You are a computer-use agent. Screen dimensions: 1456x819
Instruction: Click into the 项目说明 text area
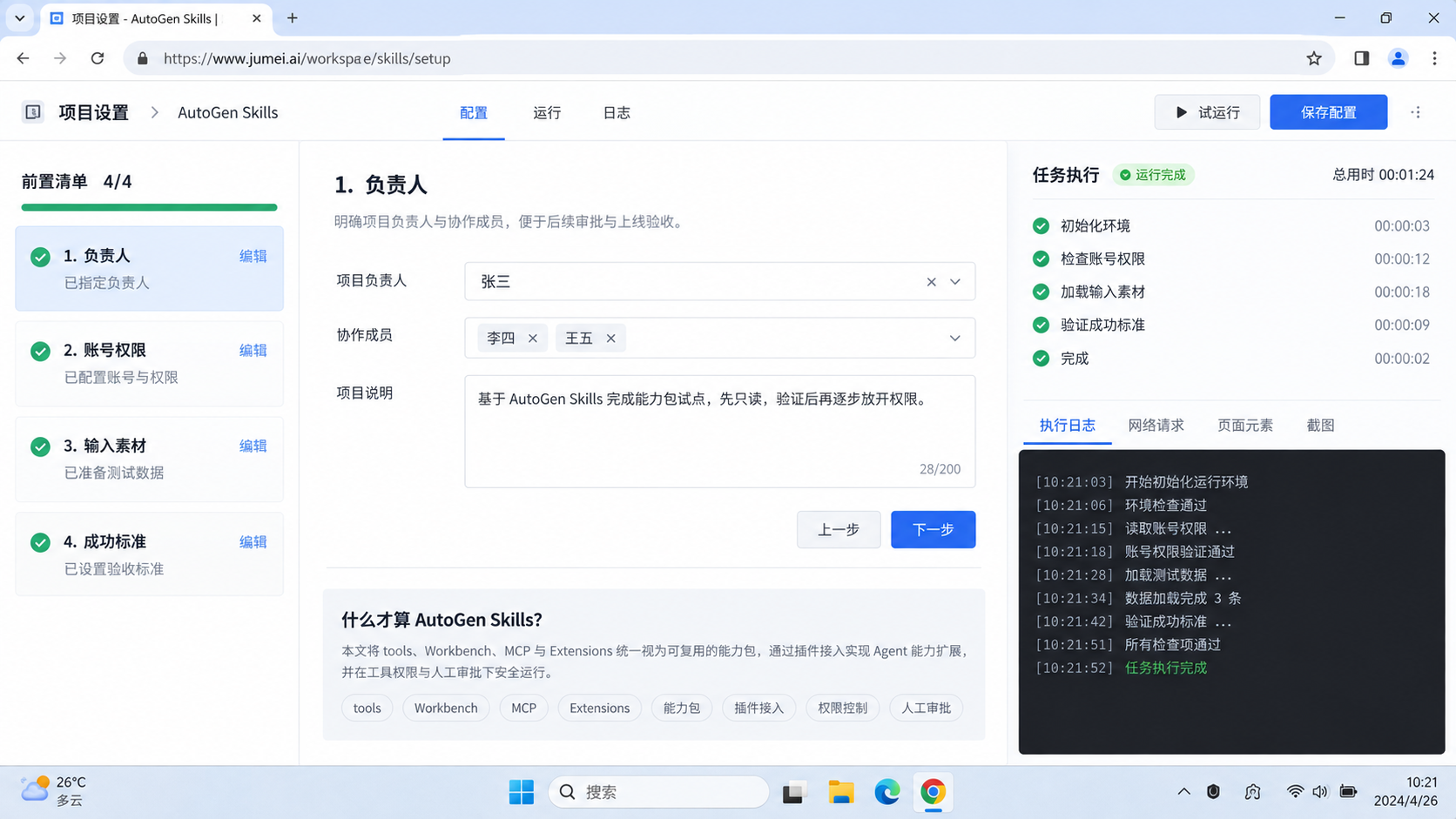[x=719, y=431]
